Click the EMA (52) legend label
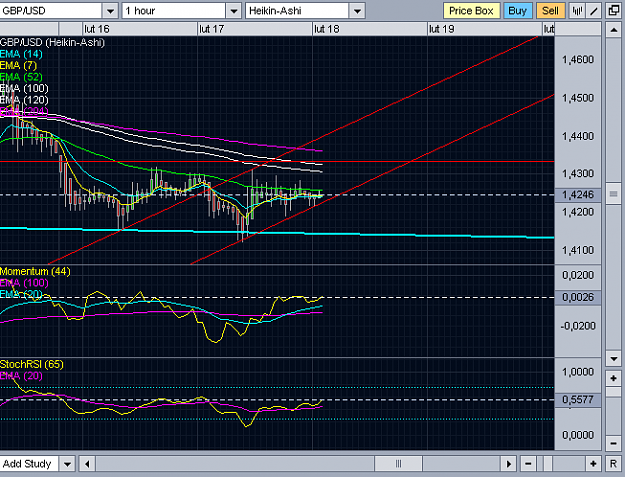The image size is (625, 477). point(22,77)
